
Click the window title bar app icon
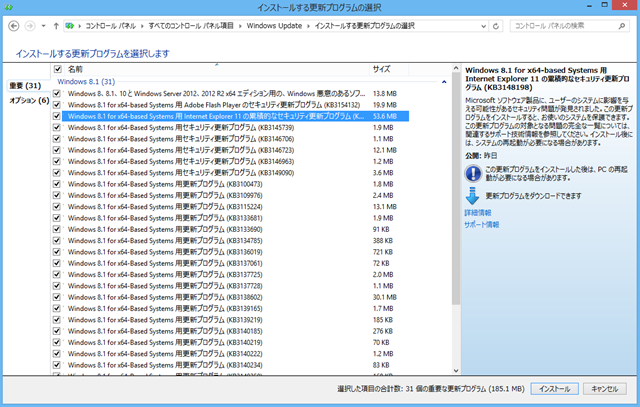pyautogui.click(x=8, y=7)
